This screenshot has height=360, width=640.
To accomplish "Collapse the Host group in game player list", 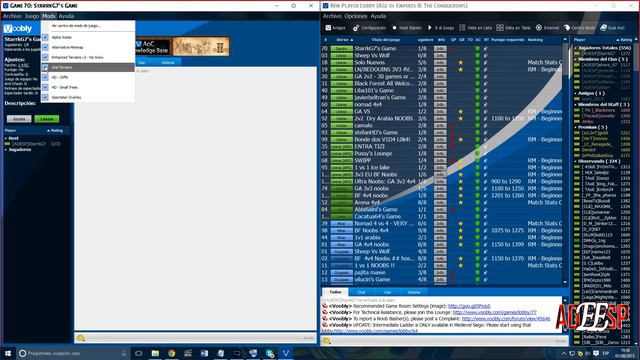I will [6, 138].
